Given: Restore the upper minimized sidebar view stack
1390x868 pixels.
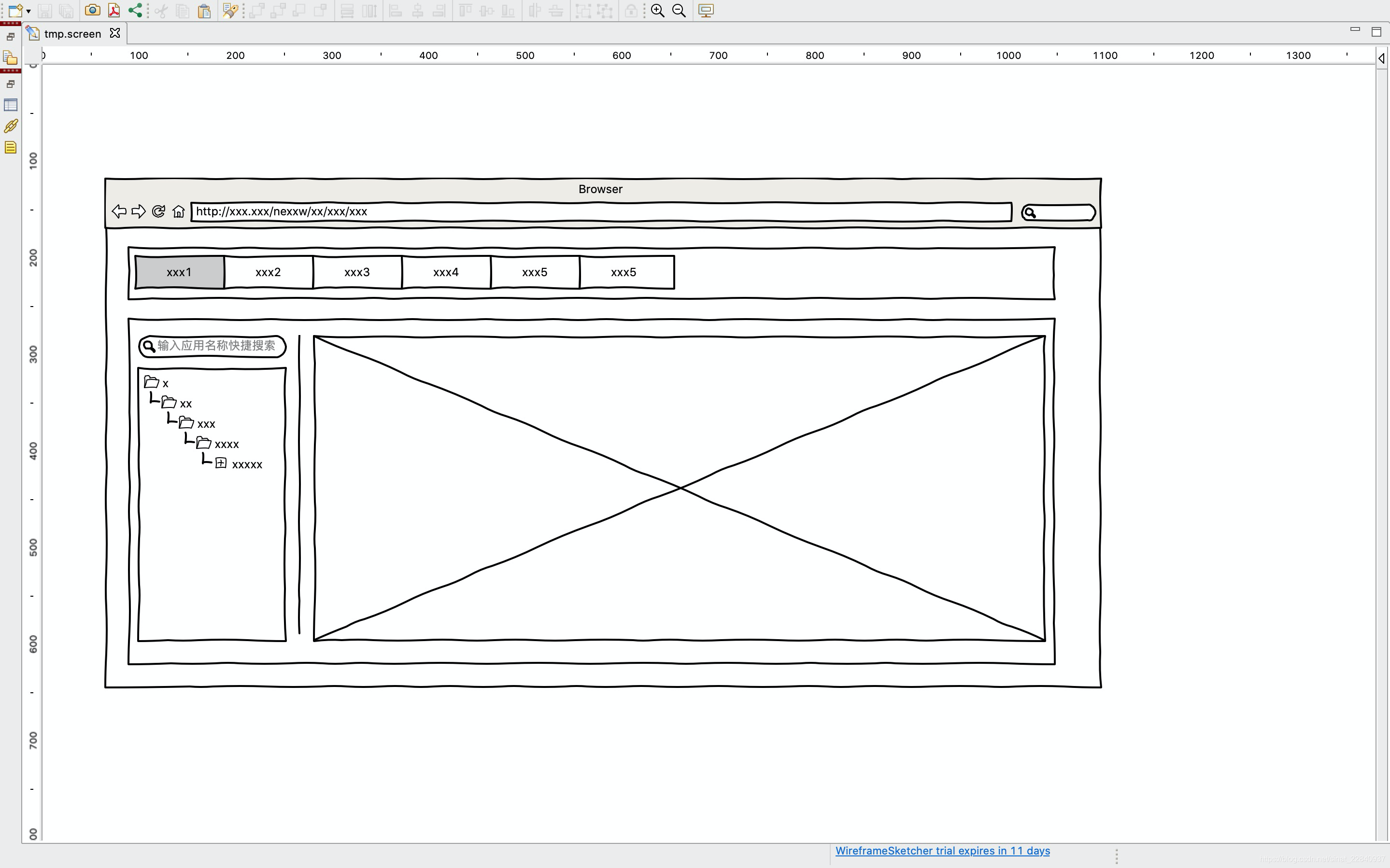Looking at the screenshot, I should 10,37.
